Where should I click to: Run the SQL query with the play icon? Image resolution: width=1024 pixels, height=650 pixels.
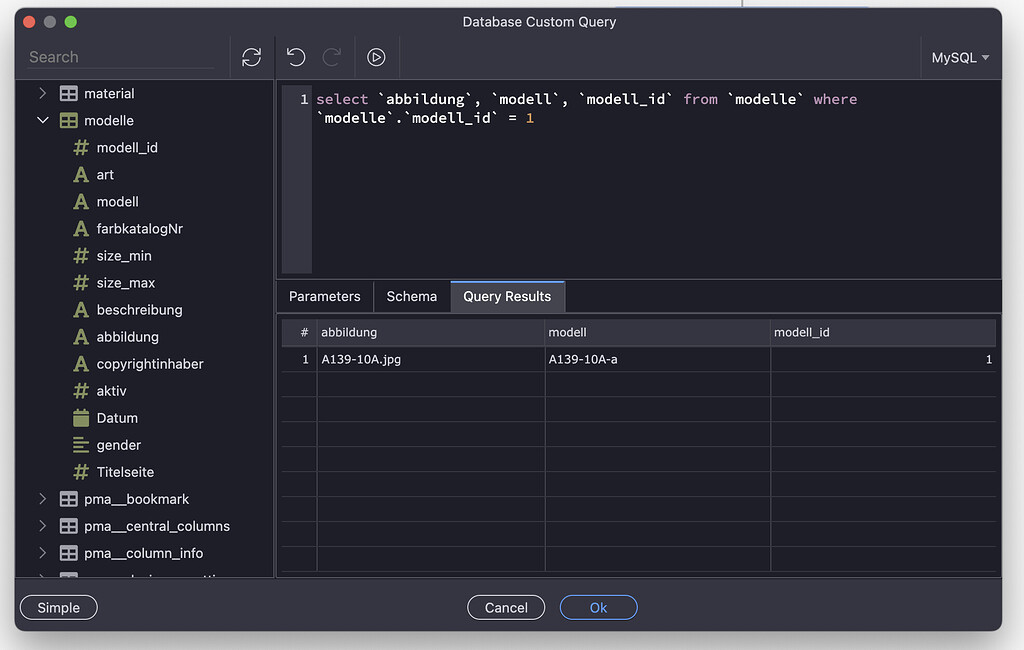(x=376, y=57)
